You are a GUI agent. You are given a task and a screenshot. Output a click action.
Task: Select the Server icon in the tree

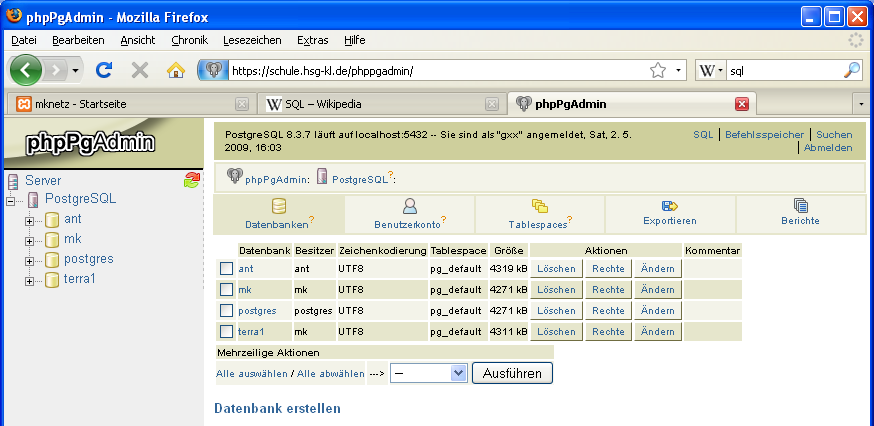(x=12, y=181)
